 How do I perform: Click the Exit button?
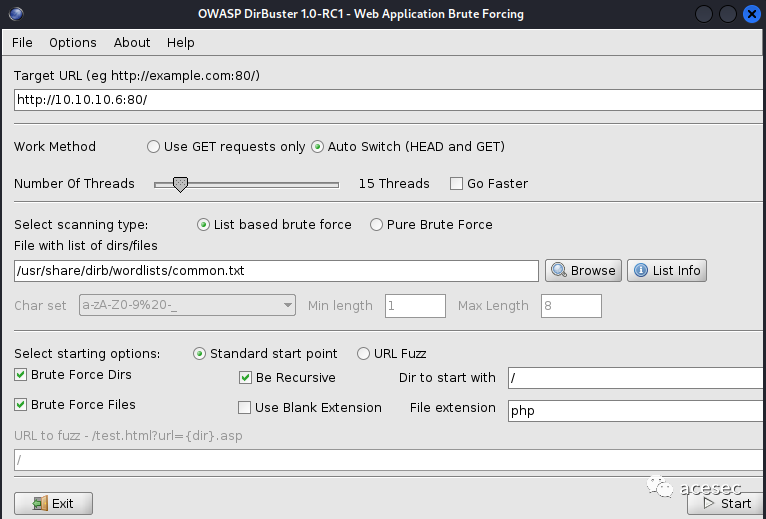(53, 503)
